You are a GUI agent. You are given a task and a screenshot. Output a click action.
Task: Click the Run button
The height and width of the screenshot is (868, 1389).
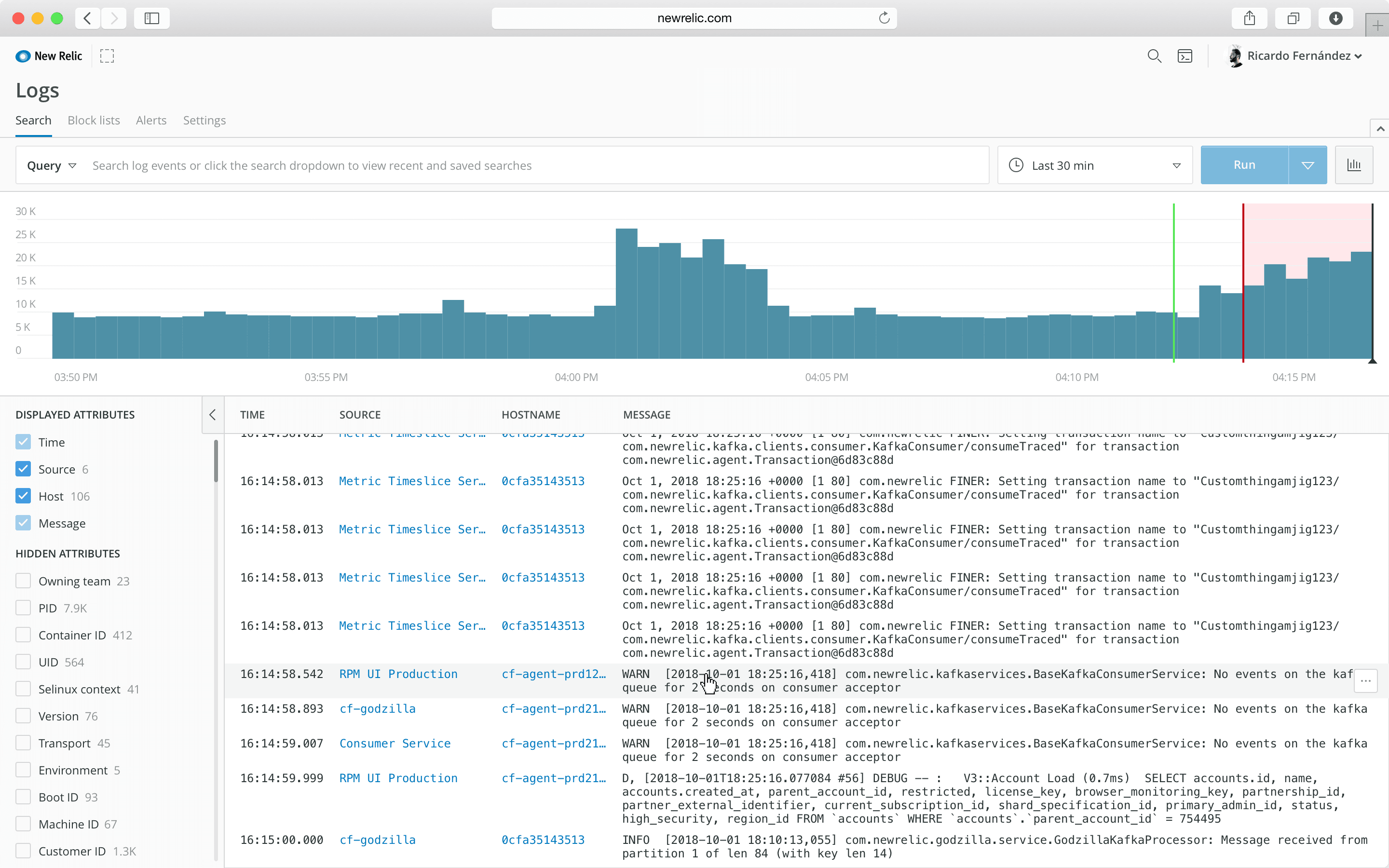pyautogui.click(x=1244, y=165)
